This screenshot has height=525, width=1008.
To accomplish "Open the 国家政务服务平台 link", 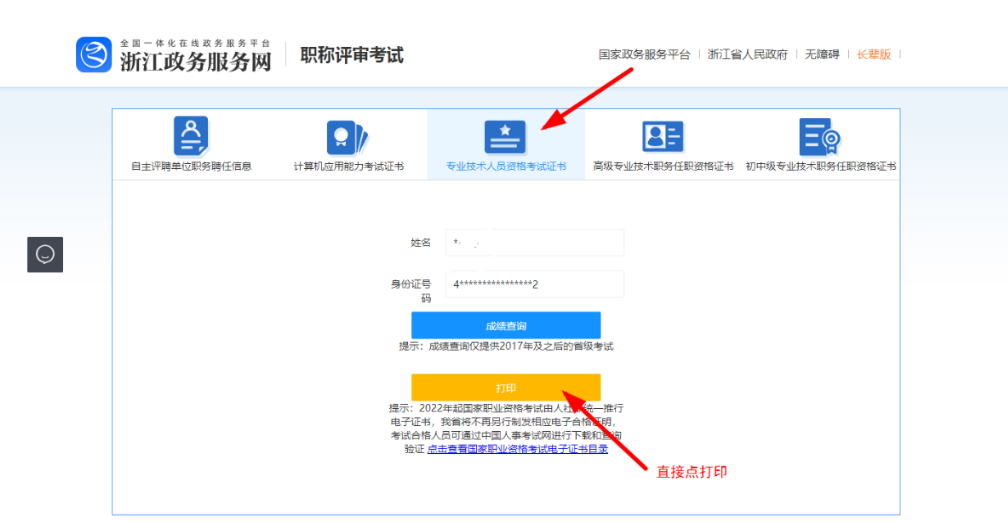I will pos(644,55).
